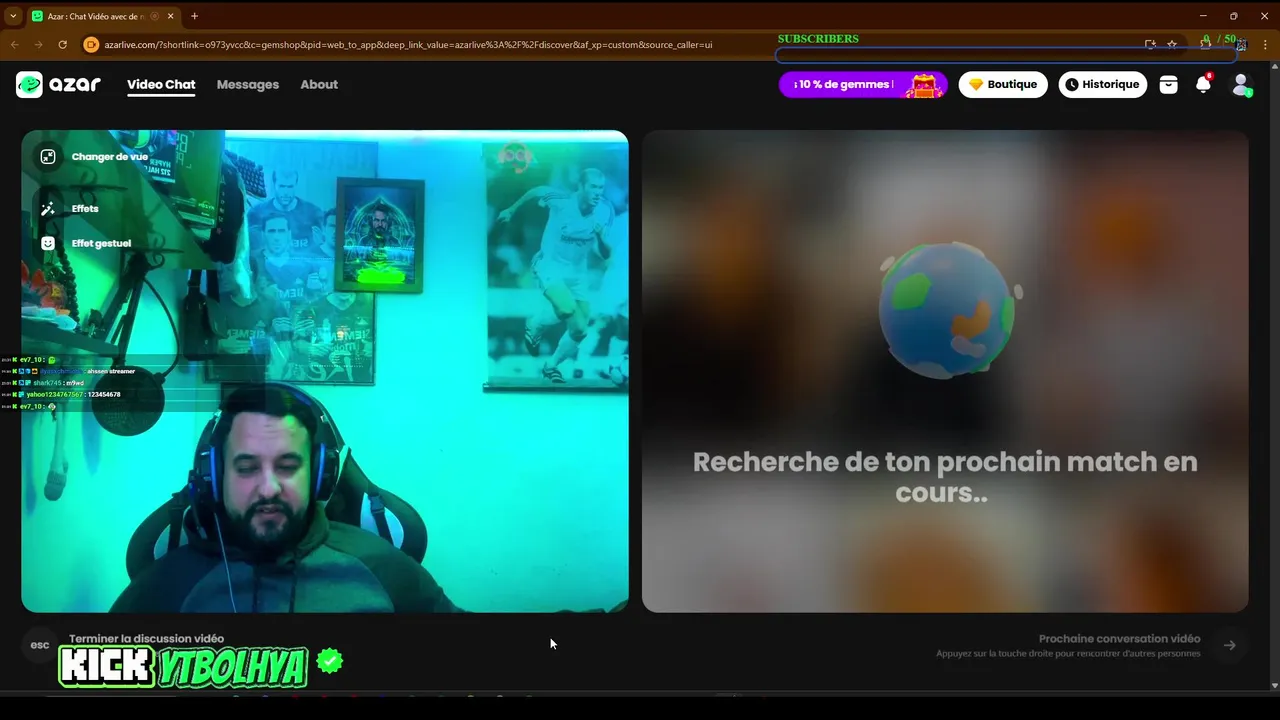Open the Effets magic wand option
The width and height of the screenshot is (1280, 720).
point(47,208)
